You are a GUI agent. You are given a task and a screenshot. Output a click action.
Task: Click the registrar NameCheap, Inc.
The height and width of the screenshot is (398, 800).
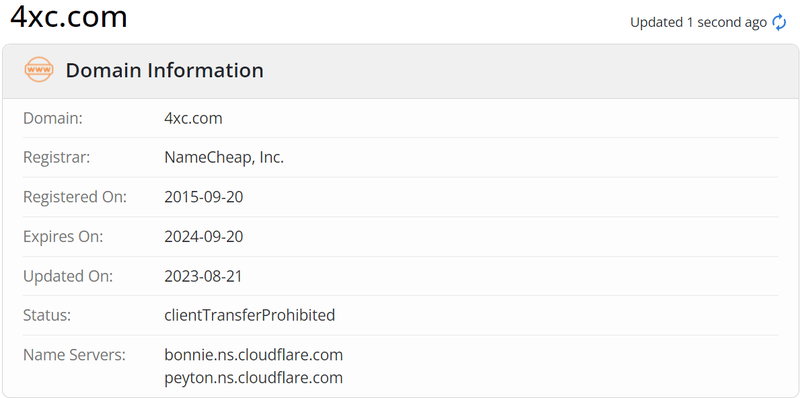[x=224, y=158]
